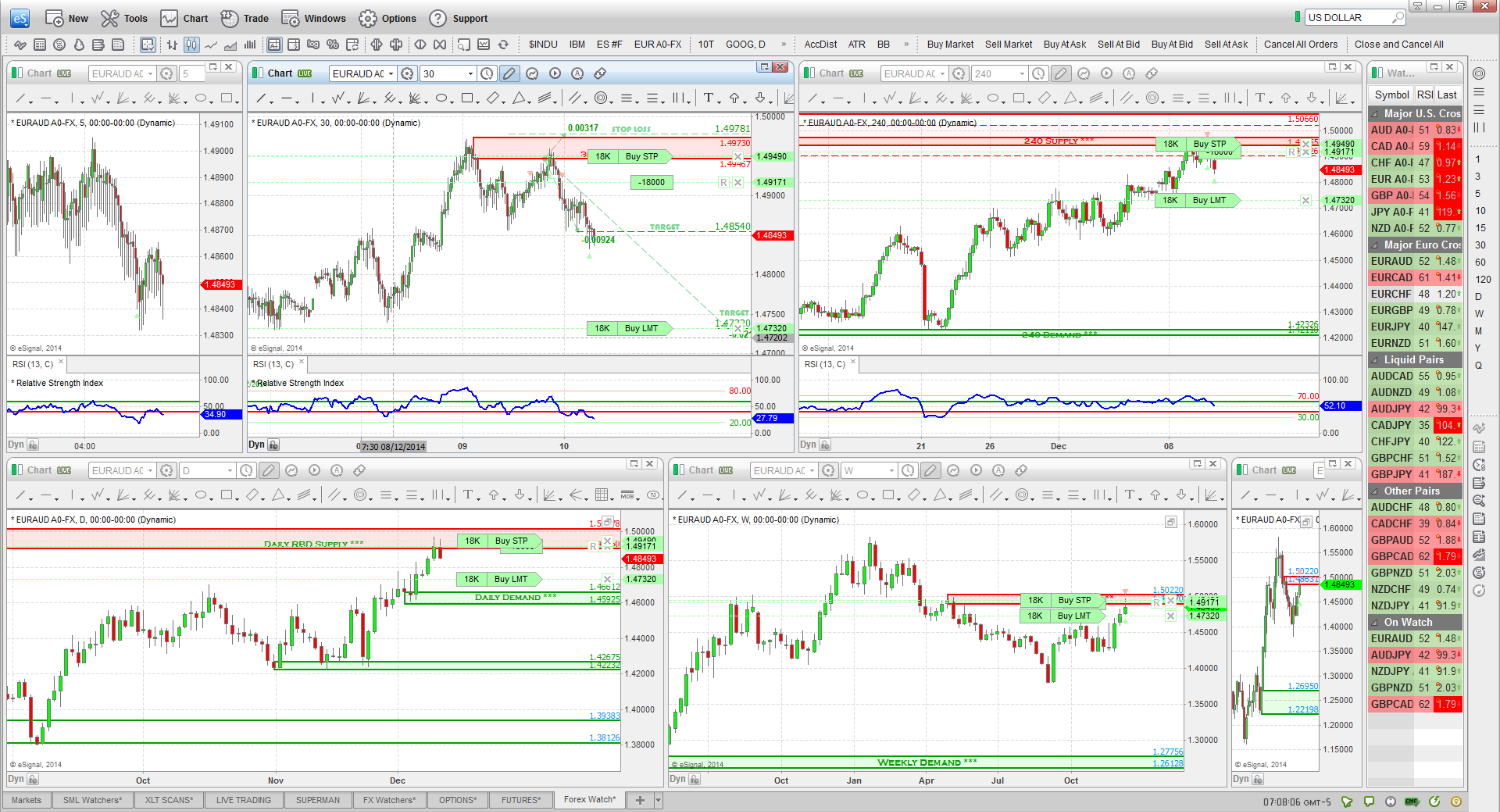Select EURCAD row in watchlist
The height and width of the screenshot is (812, 1500).
1414,277
